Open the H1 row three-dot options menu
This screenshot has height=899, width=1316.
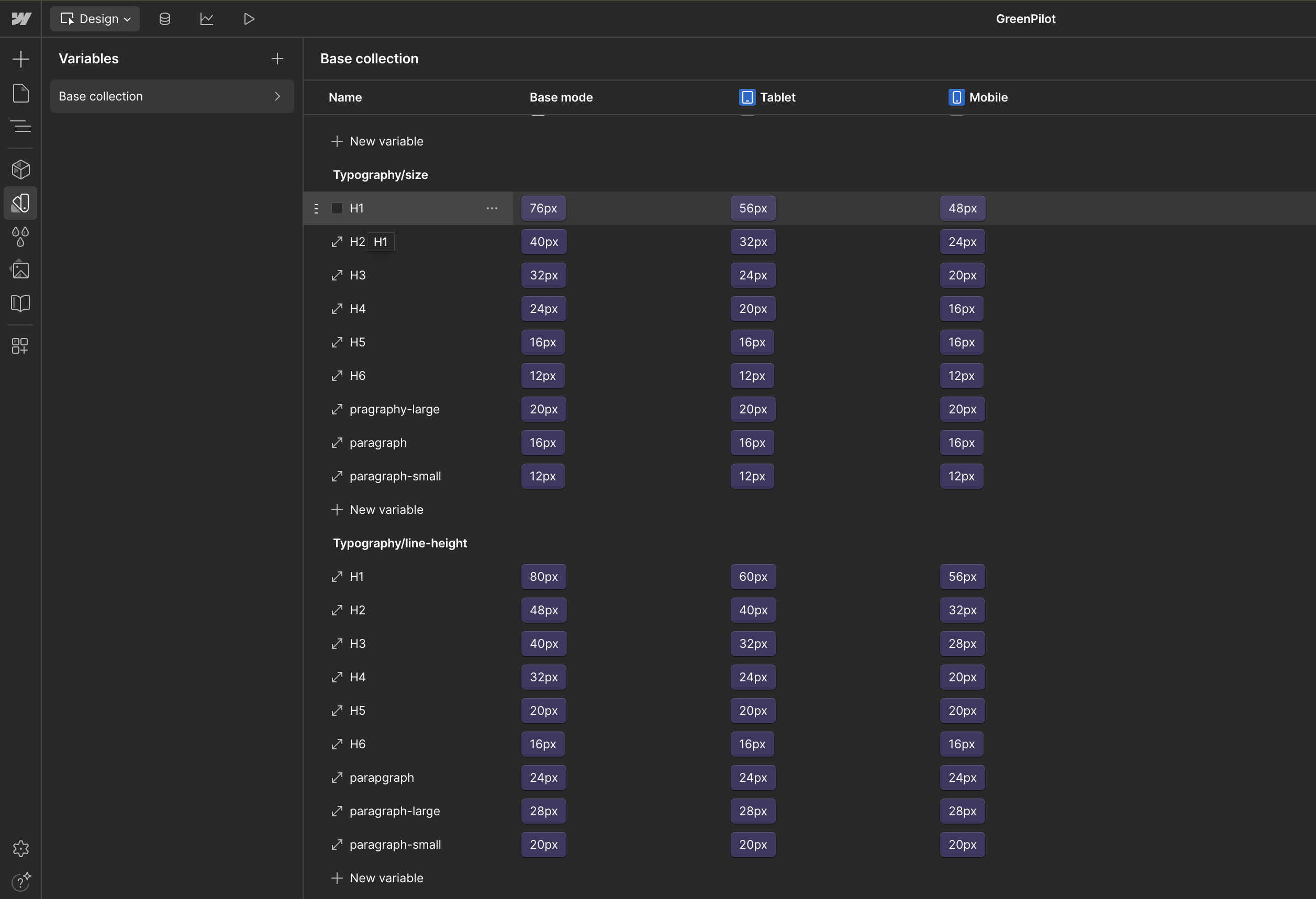(492, 208)
